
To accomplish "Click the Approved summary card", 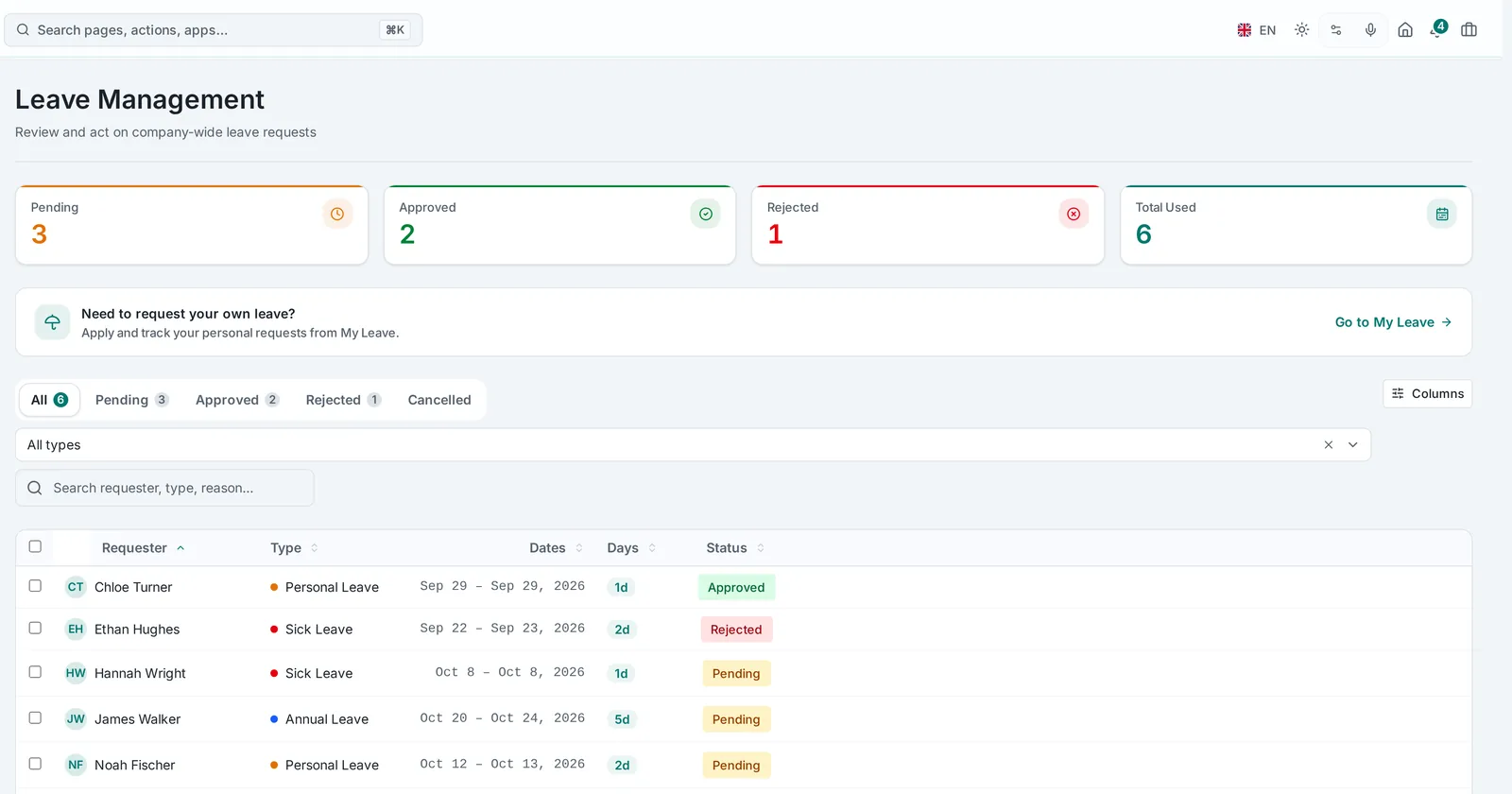I will pos(559,225).
